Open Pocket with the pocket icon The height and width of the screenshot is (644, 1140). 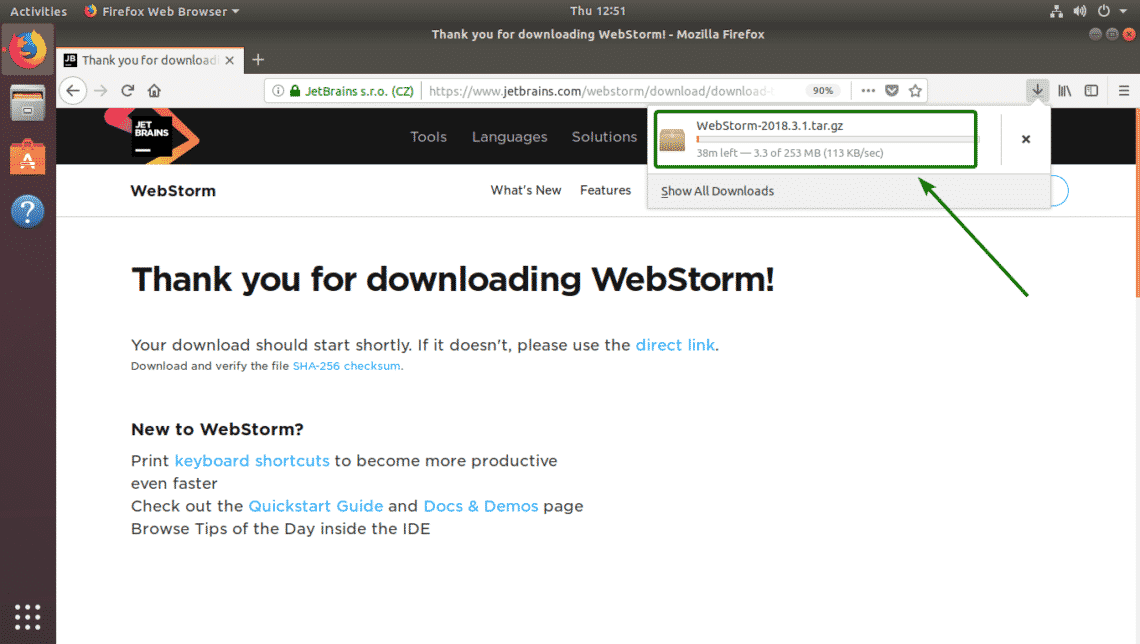(x=890, y=90)
